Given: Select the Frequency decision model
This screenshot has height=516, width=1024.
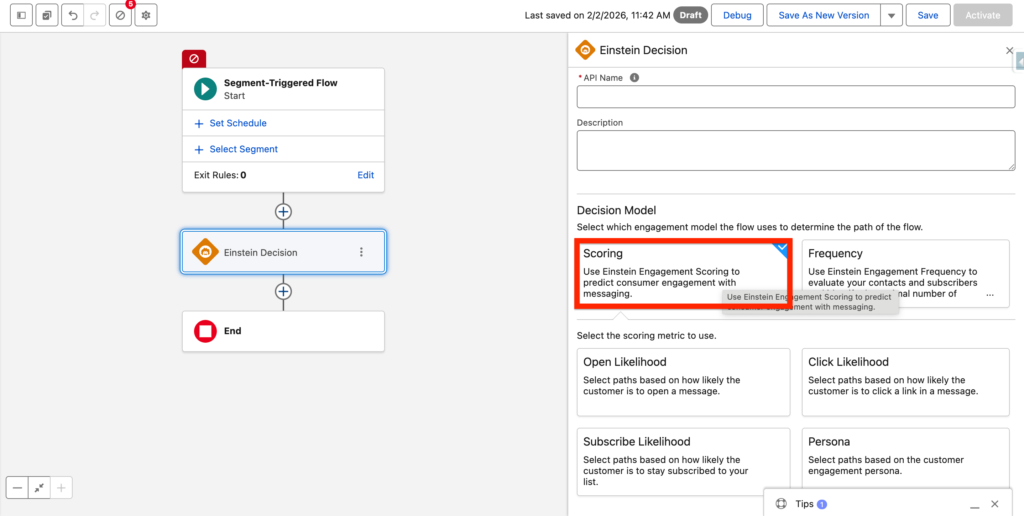Looking at the screenshot, I should (x=905, y=273).
